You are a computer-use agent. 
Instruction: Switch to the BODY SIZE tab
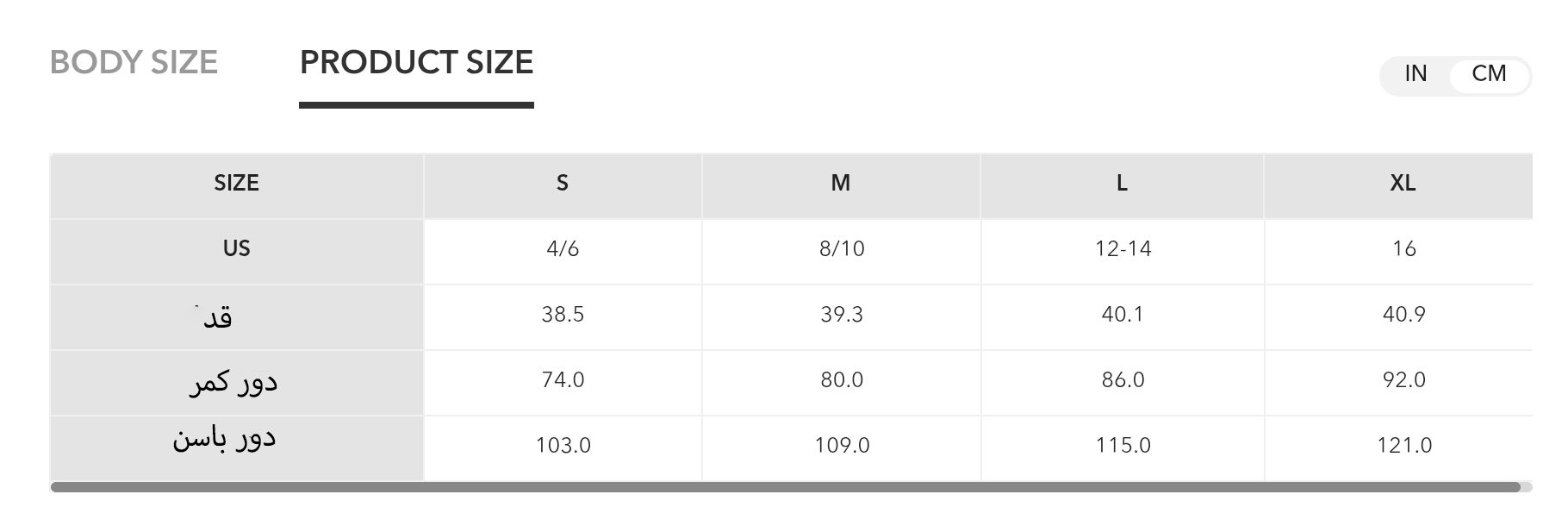tap(134, 63)
